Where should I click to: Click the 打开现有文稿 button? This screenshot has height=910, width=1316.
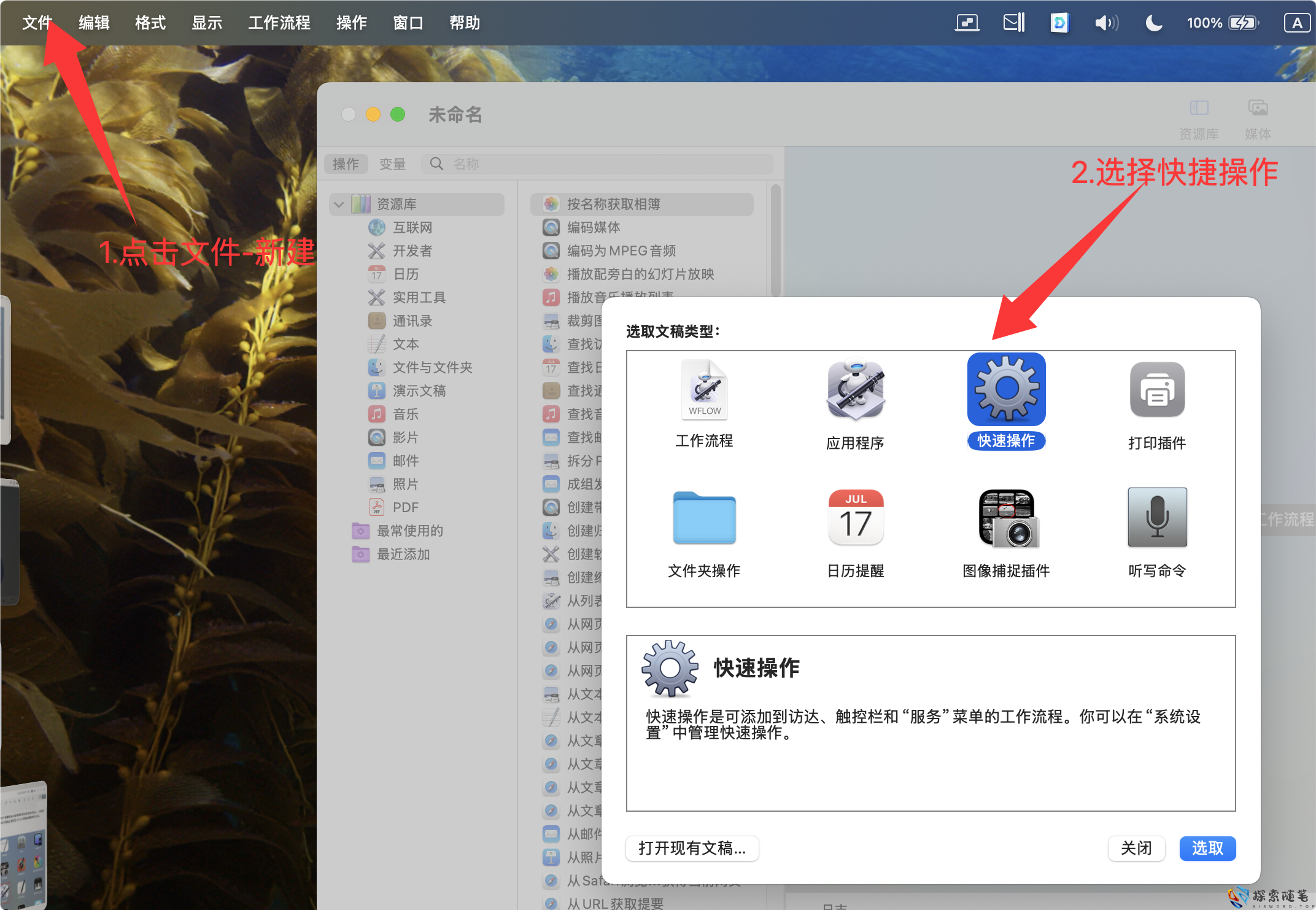[x=692, y=848]
